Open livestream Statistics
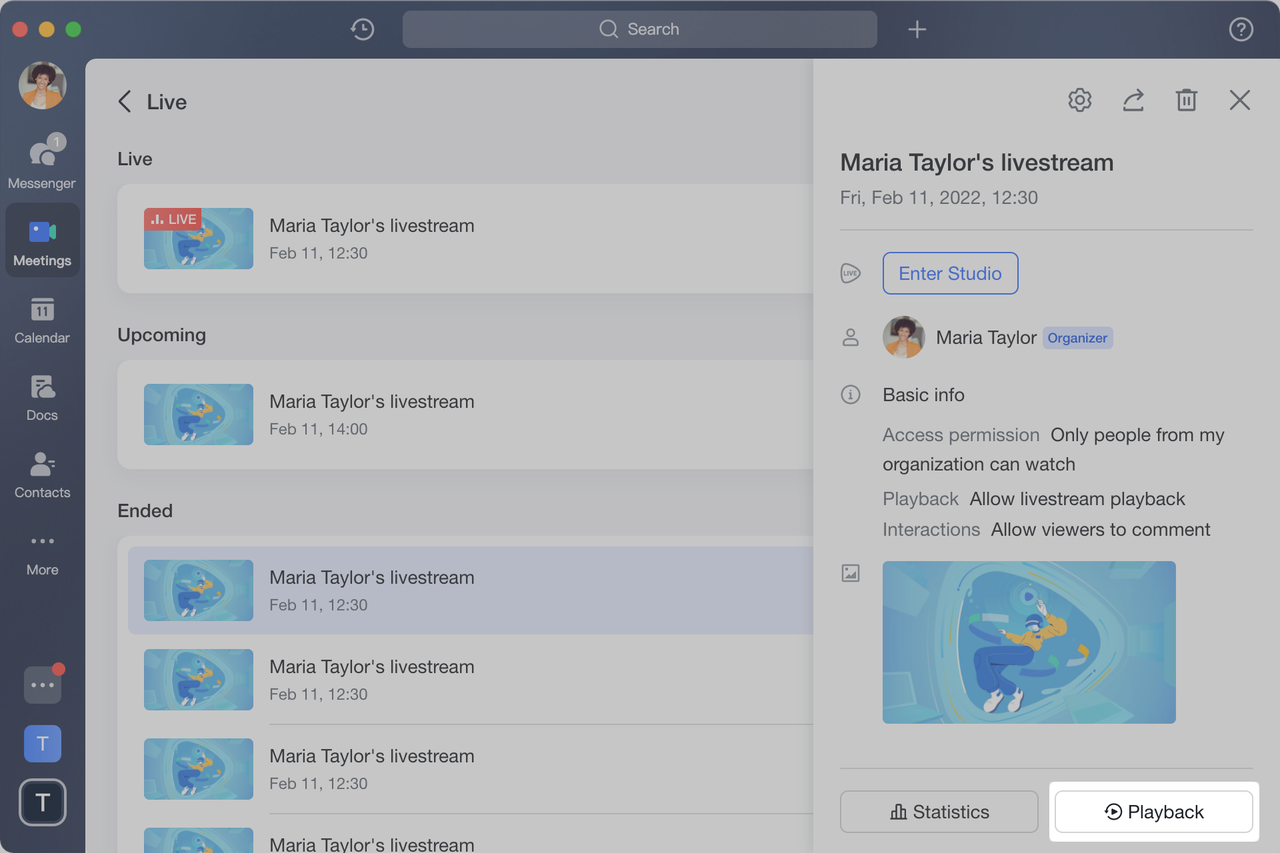 [939, 812]
